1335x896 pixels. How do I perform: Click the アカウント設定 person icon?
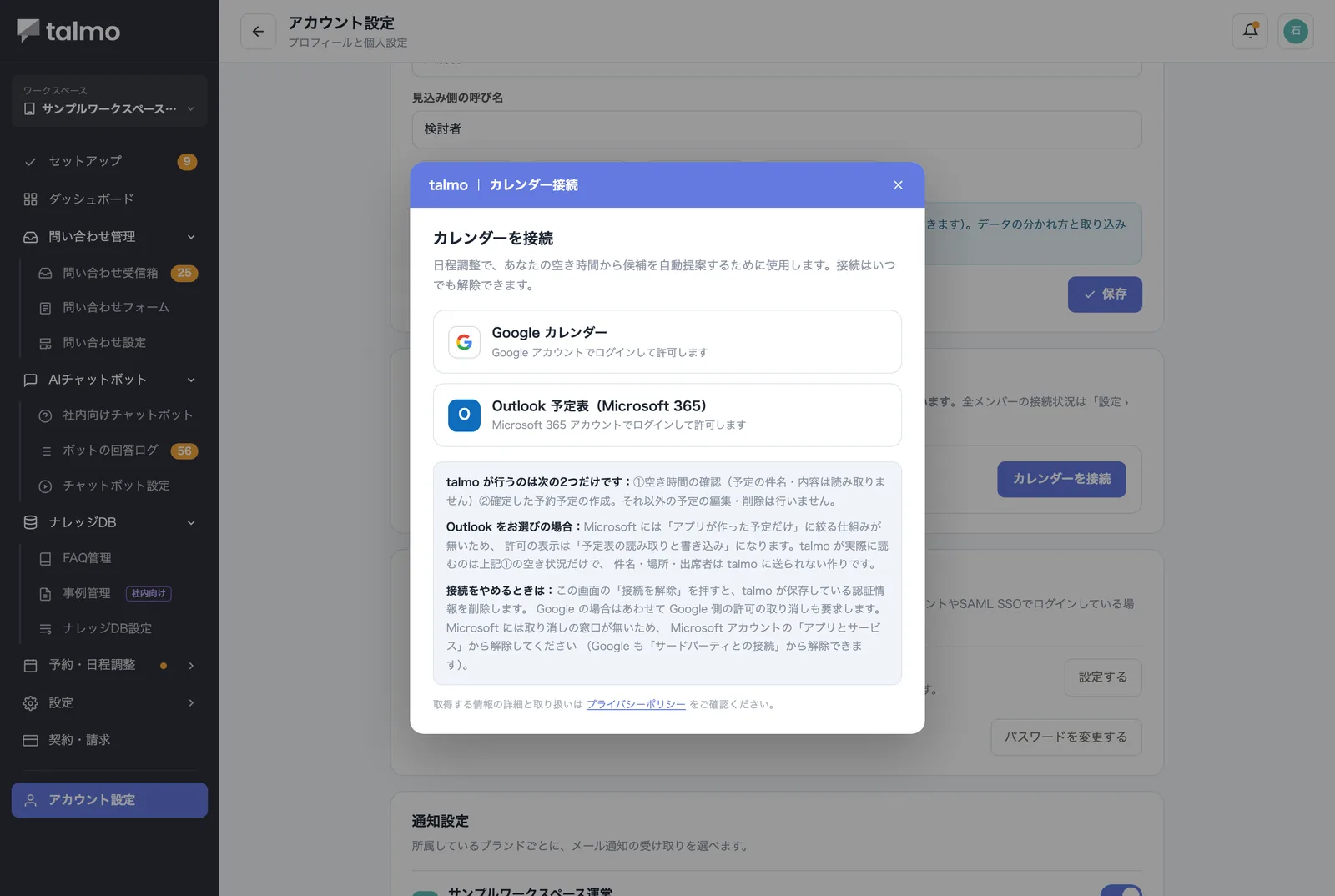tap(31, 800)
